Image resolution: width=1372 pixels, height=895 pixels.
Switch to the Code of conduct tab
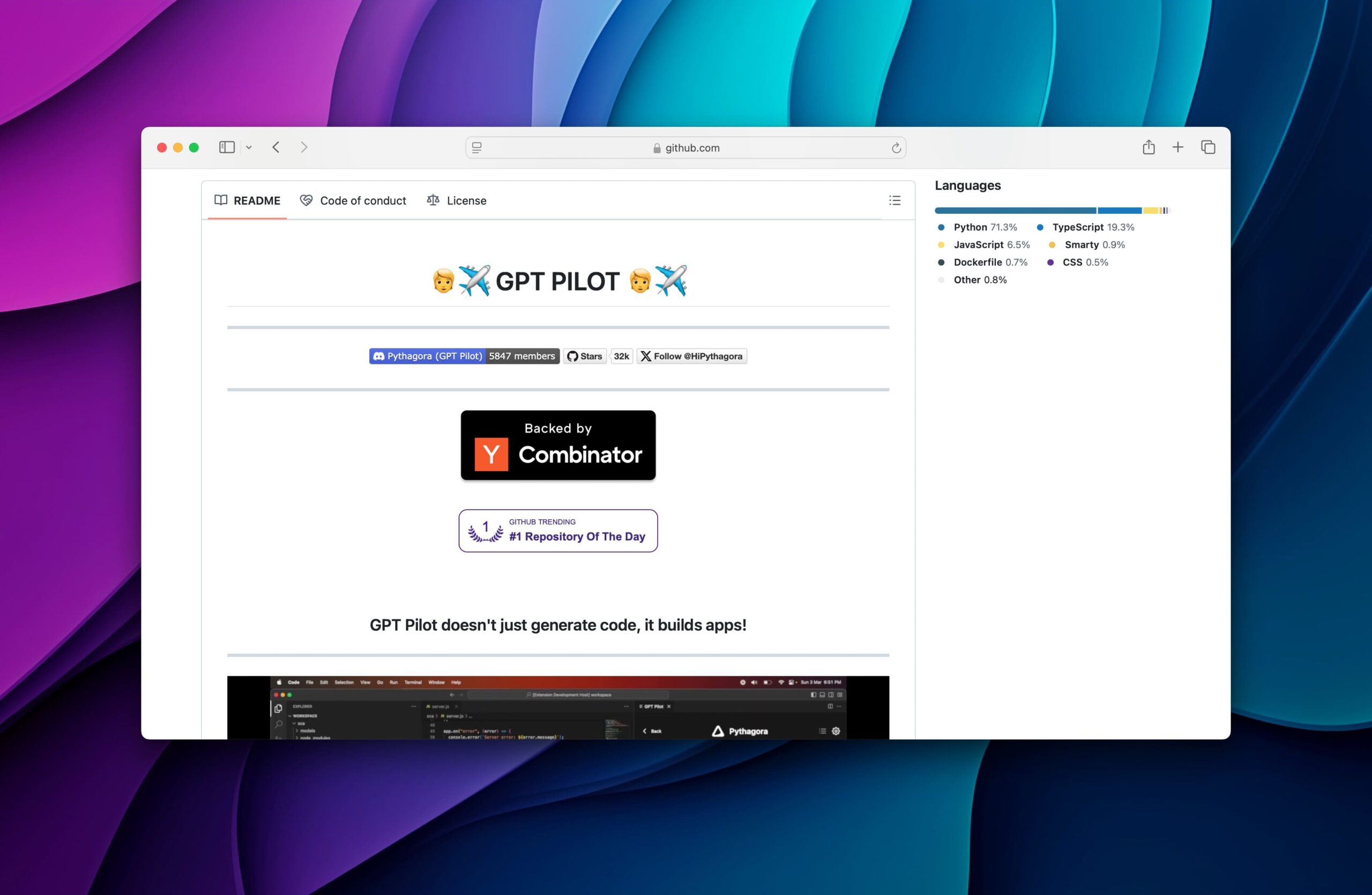[363, 200]
